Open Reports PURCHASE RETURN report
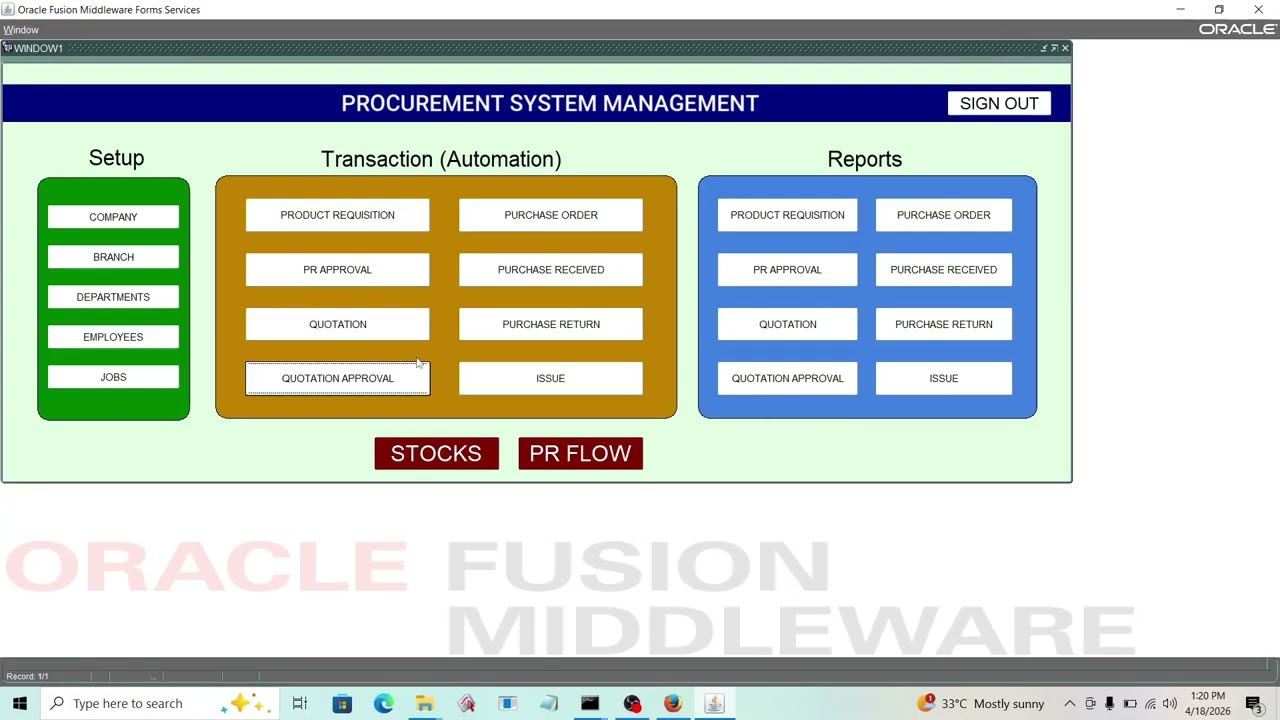This screenshot has height=720, width=1280. coord(944,324)
